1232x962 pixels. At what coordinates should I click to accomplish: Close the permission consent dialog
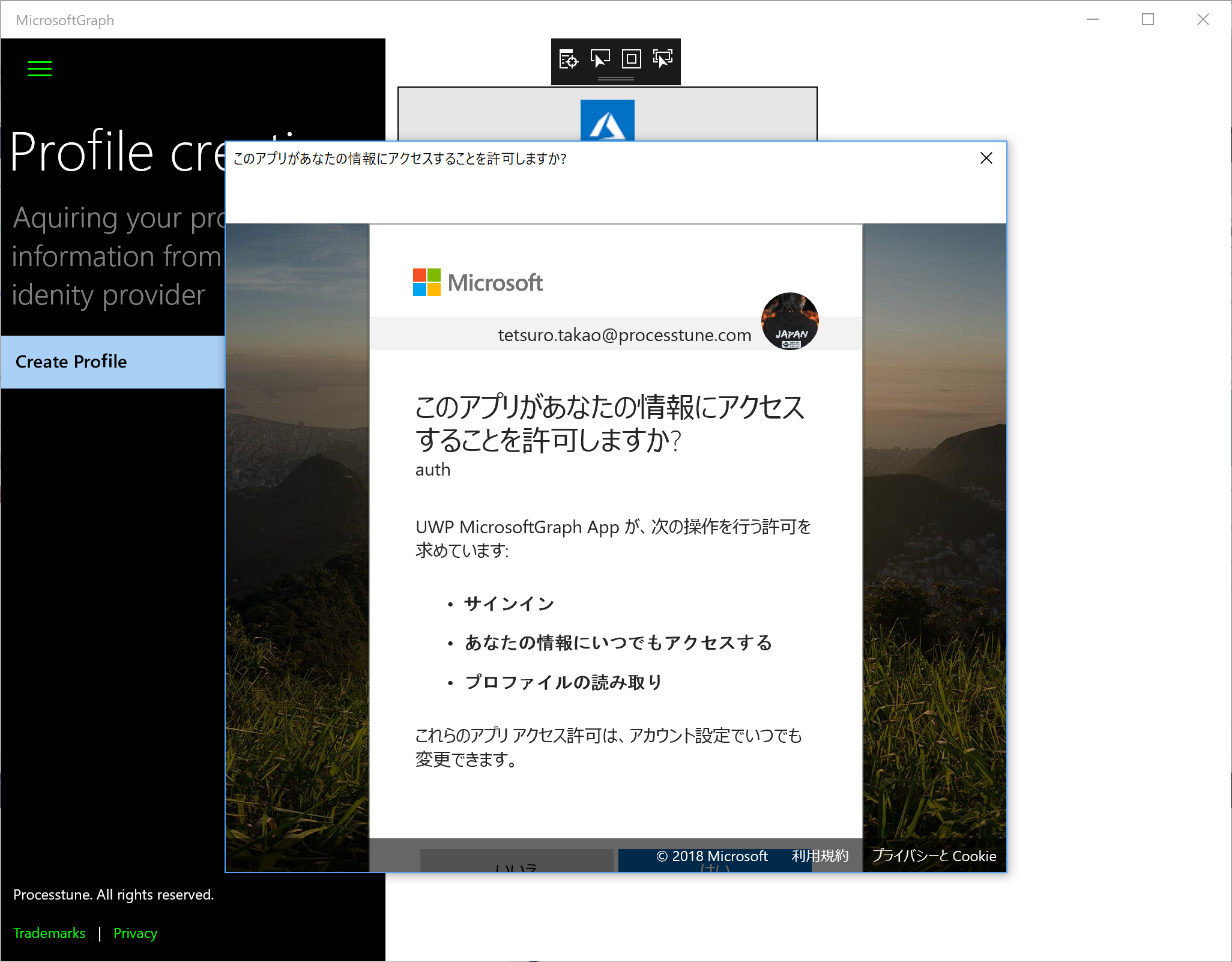click(986, 158)
